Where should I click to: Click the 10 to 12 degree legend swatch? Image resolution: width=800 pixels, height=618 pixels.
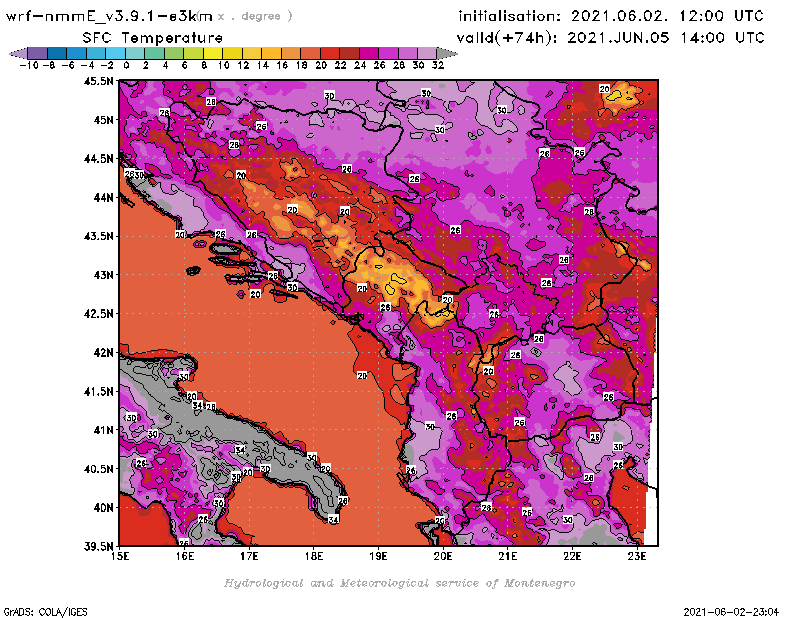(233, 53)
